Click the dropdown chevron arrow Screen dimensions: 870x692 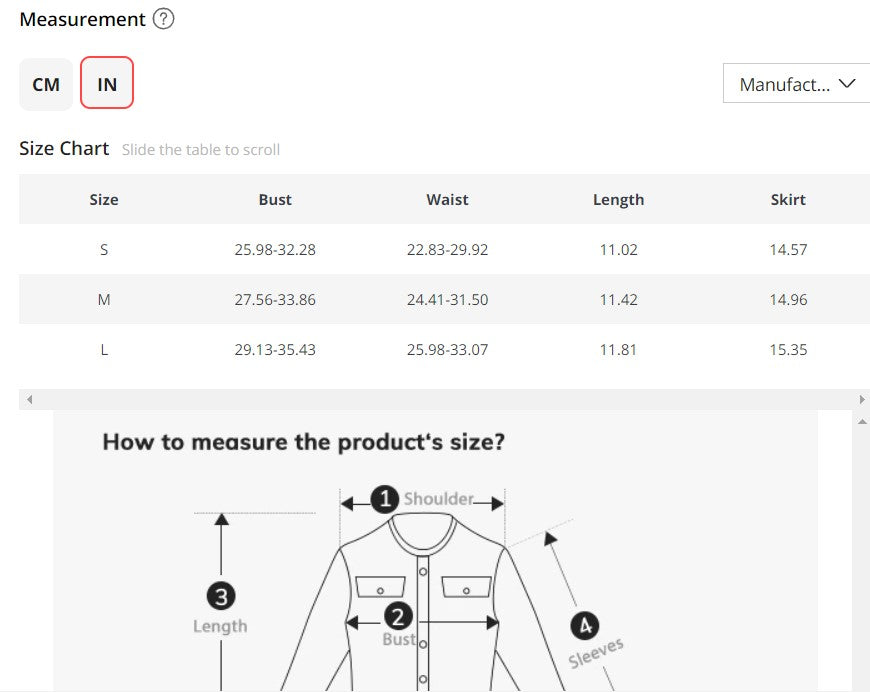point(847,84)
